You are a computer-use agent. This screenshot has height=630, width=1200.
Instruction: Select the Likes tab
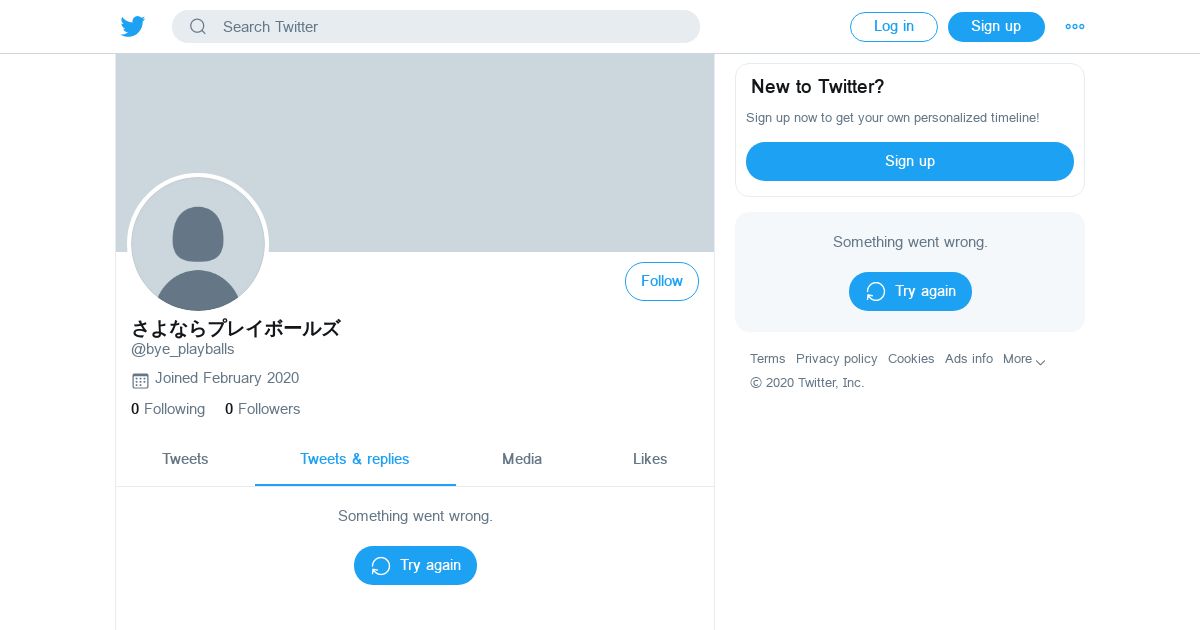click(x=650, y=459)
